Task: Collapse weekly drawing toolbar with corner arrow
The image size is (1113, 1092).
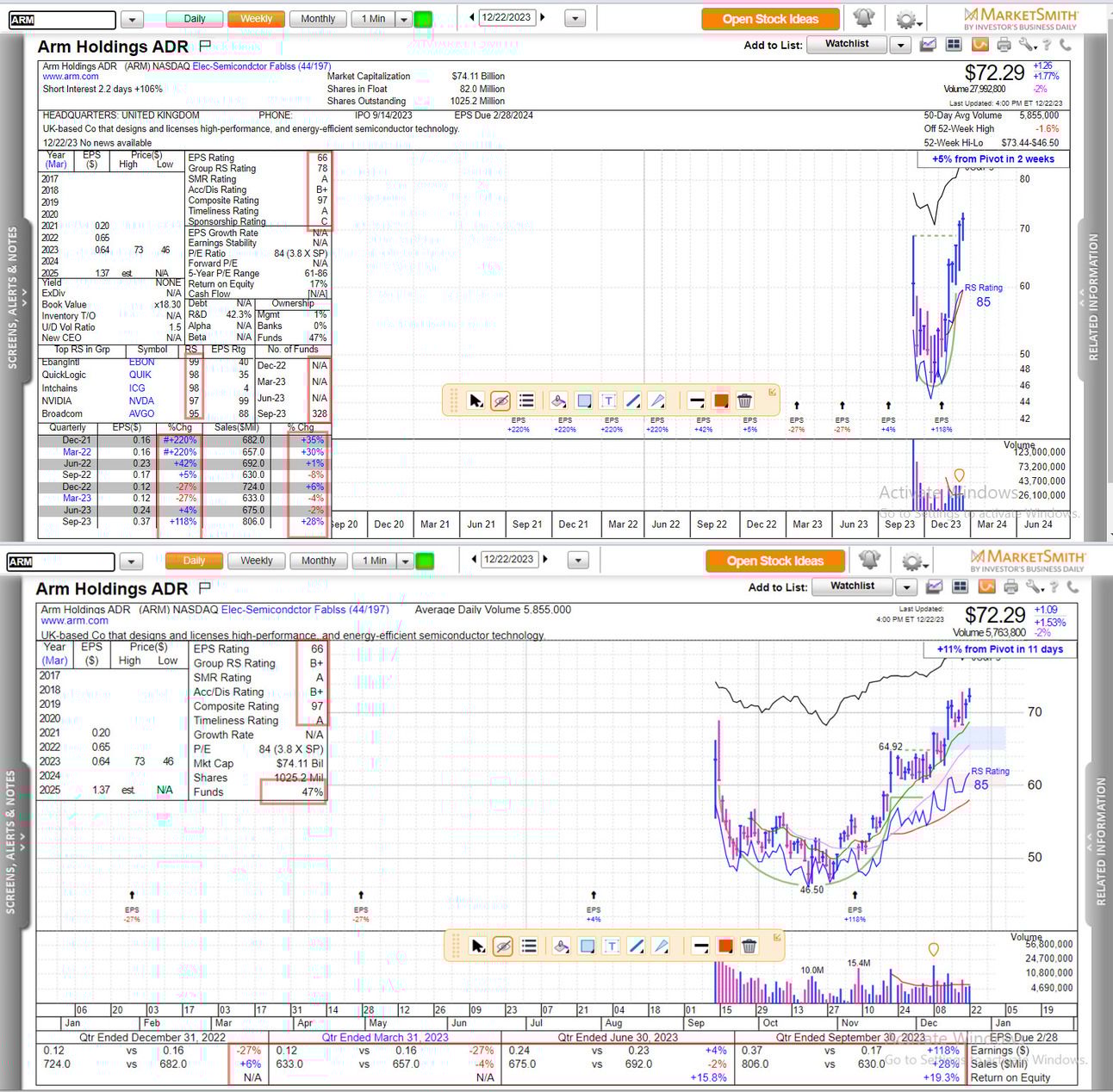Action: (772, 392)
